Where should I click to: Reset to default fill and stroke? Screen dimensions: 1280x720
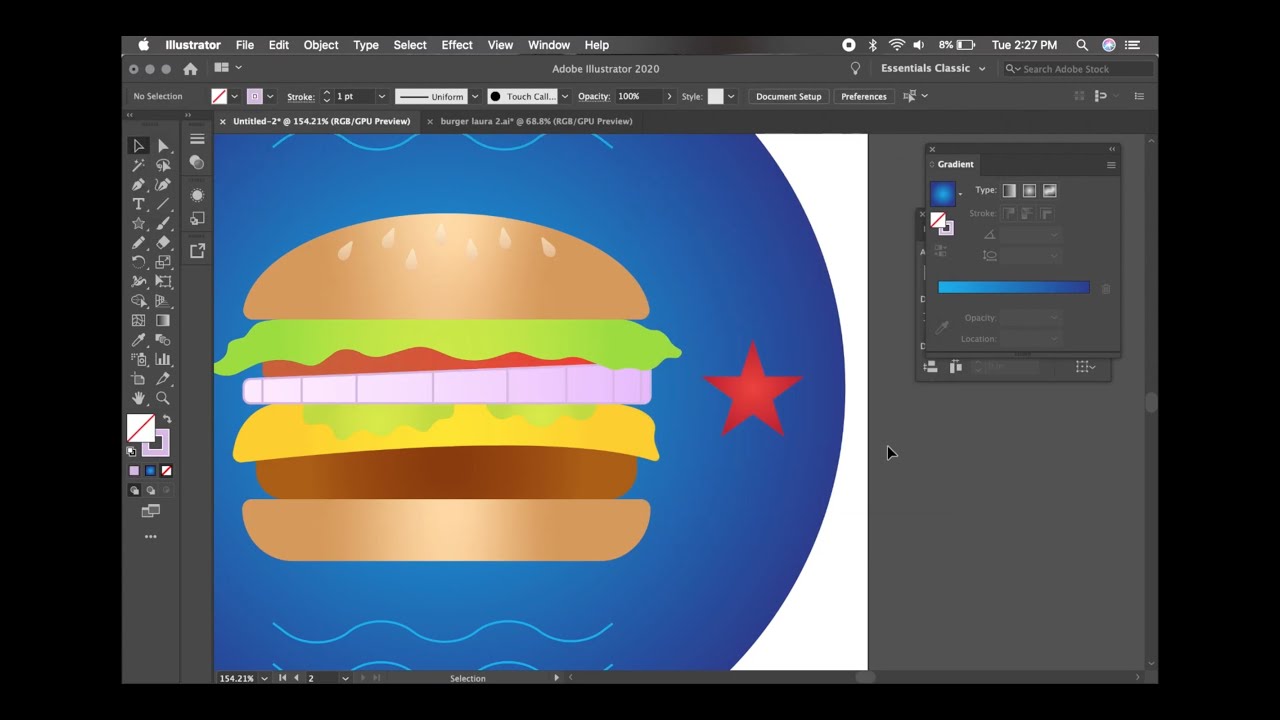(x=131, y=451)
